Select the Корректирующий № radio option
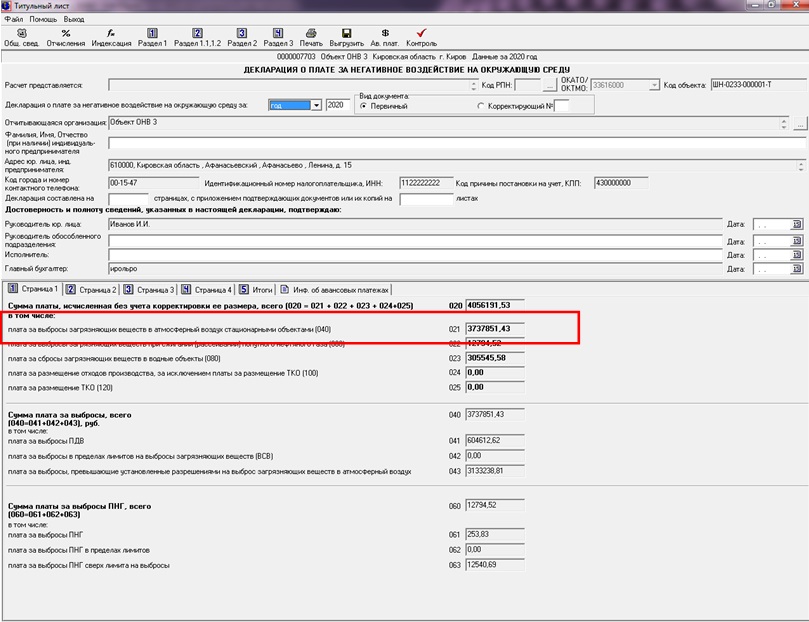Image resolution: width=809 pixels, height=622 pixels. tap(480, 105)
